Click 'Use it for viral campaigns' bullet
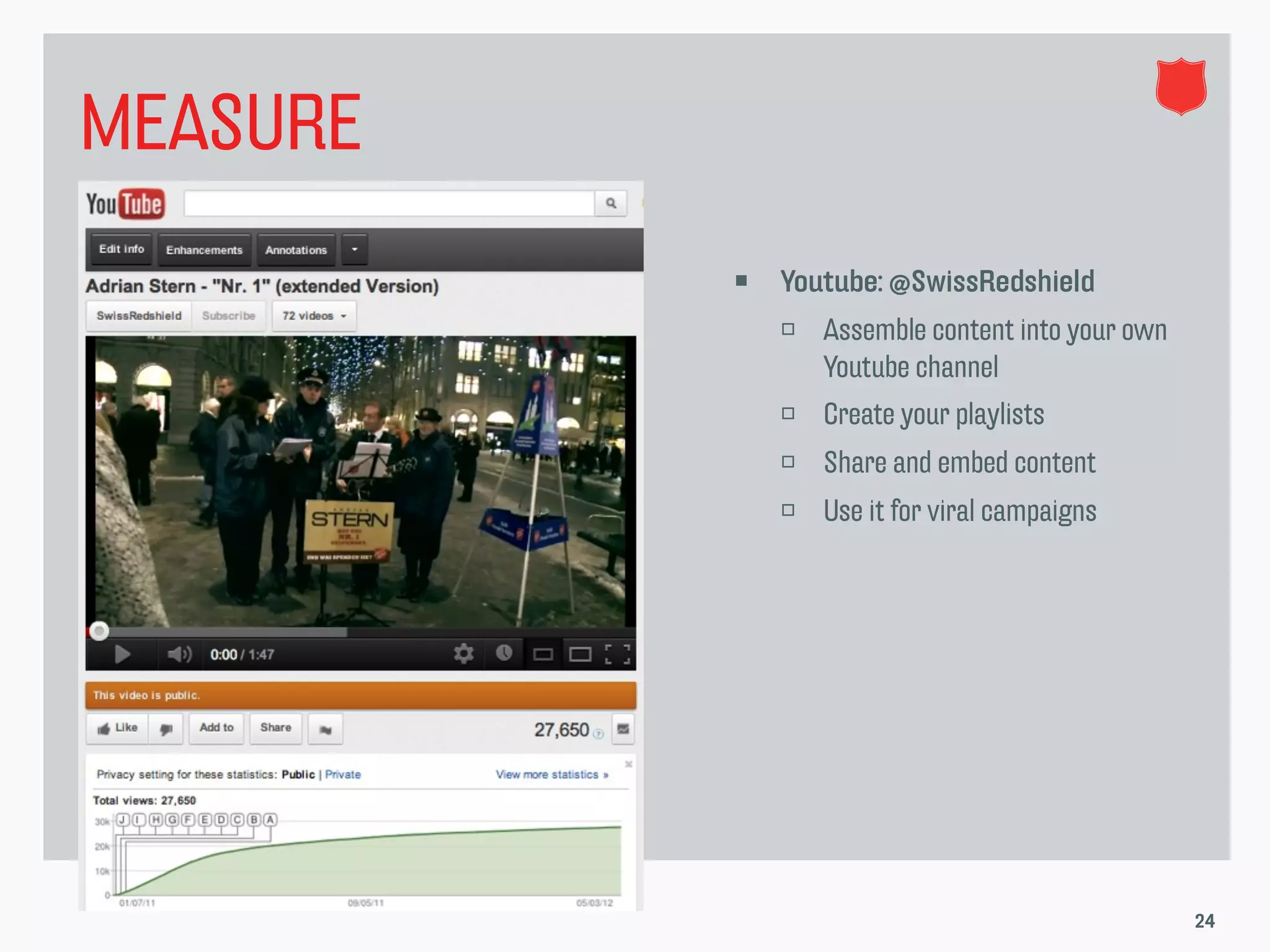Viewport: 1270px width, 952px height. pyautogui.click(x=960, y=511)
